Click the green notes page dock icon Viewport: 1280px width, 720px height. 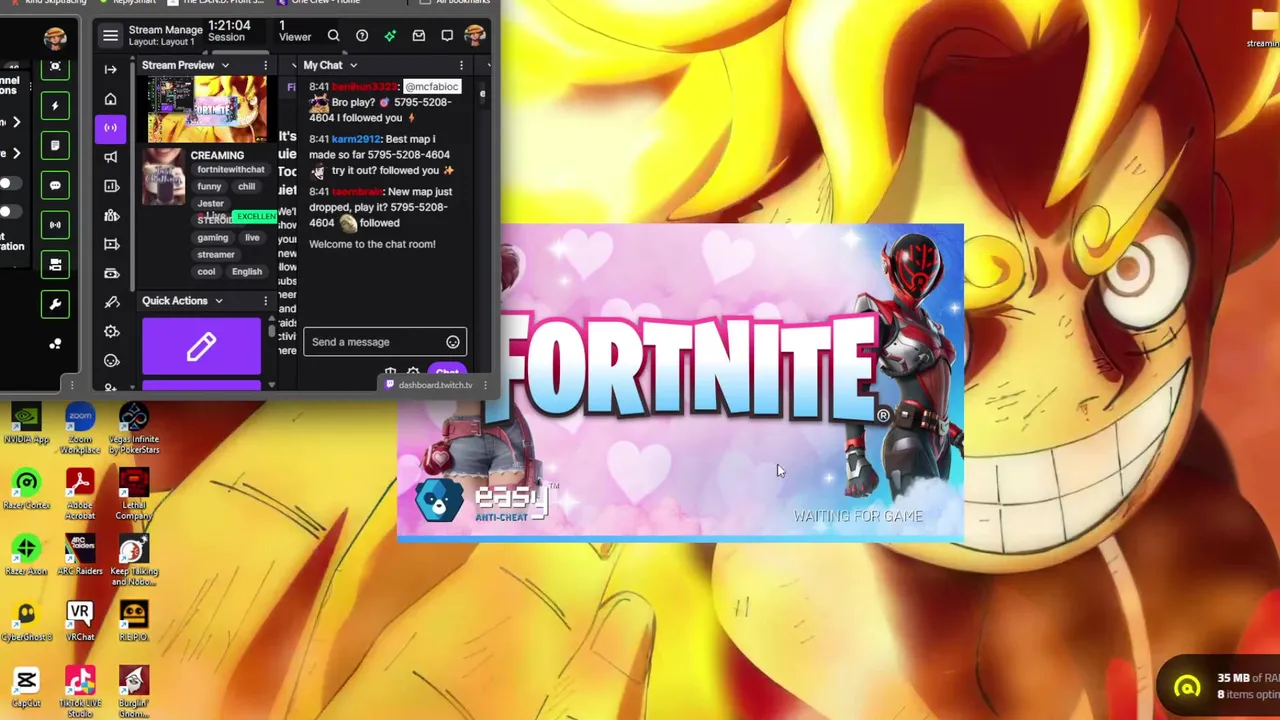55,145
